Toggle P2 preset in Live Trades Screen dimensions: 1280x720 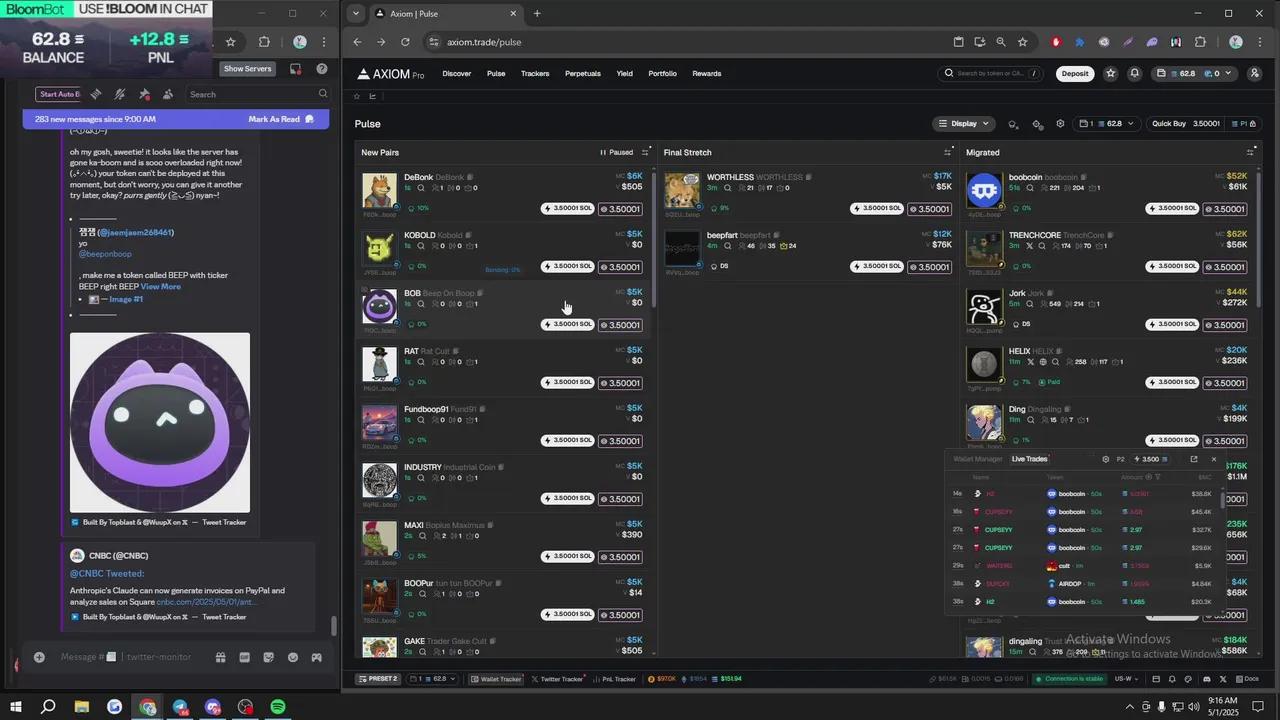[x=1121, y=459]
